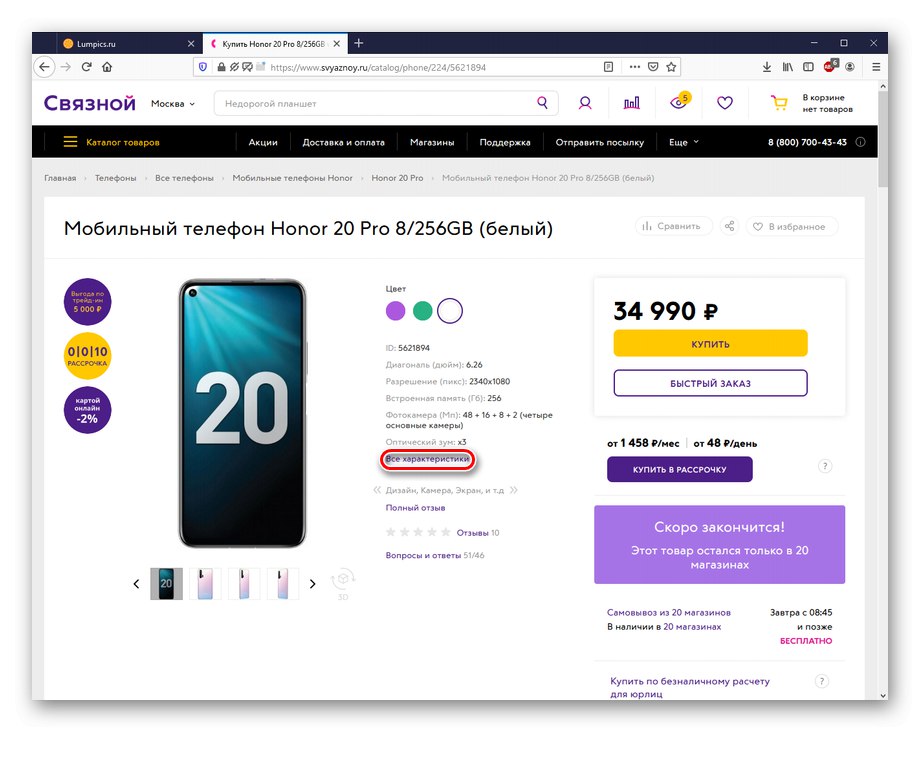Click the share icon near product title
The image size is (920, 784).
[x=729, y=227]
